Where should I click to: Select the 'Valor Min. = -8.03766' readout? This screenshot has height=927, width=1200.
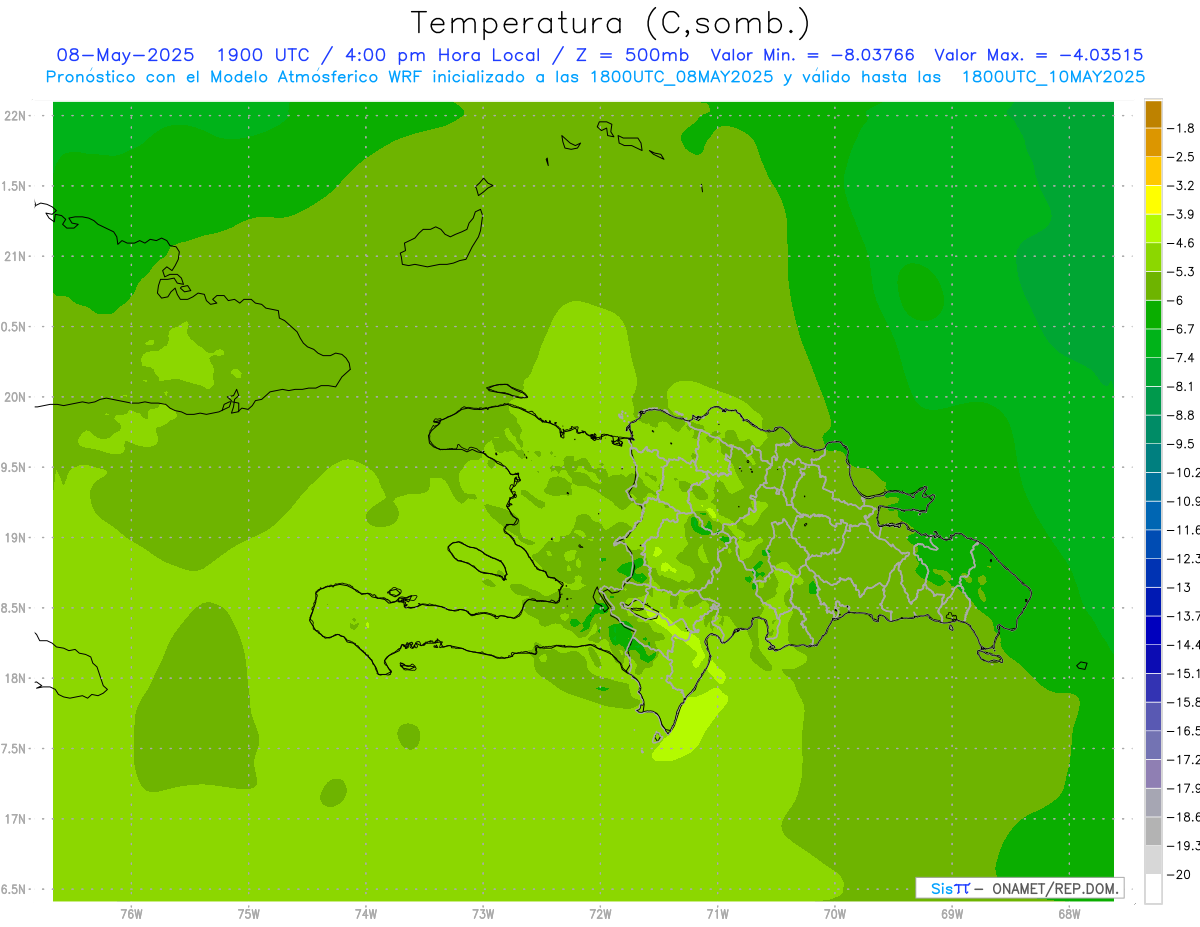click(812, 55)
